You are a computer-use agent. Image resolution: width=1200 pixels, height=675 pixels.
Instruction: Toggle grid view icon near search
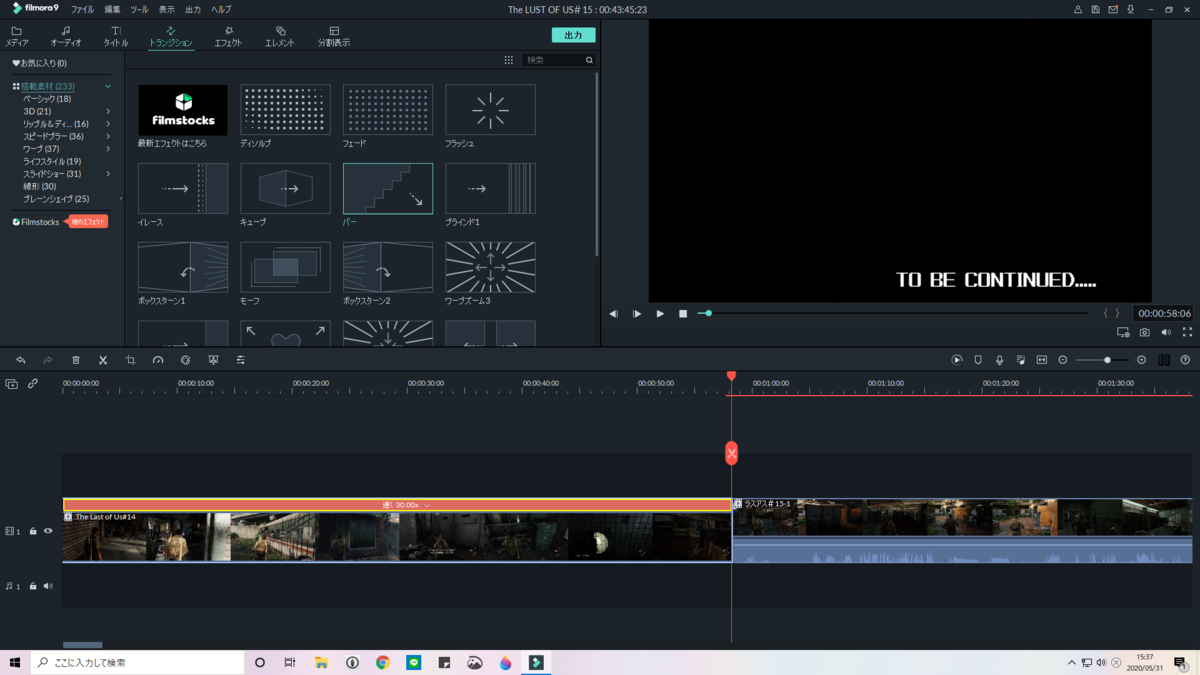(509, 60)
